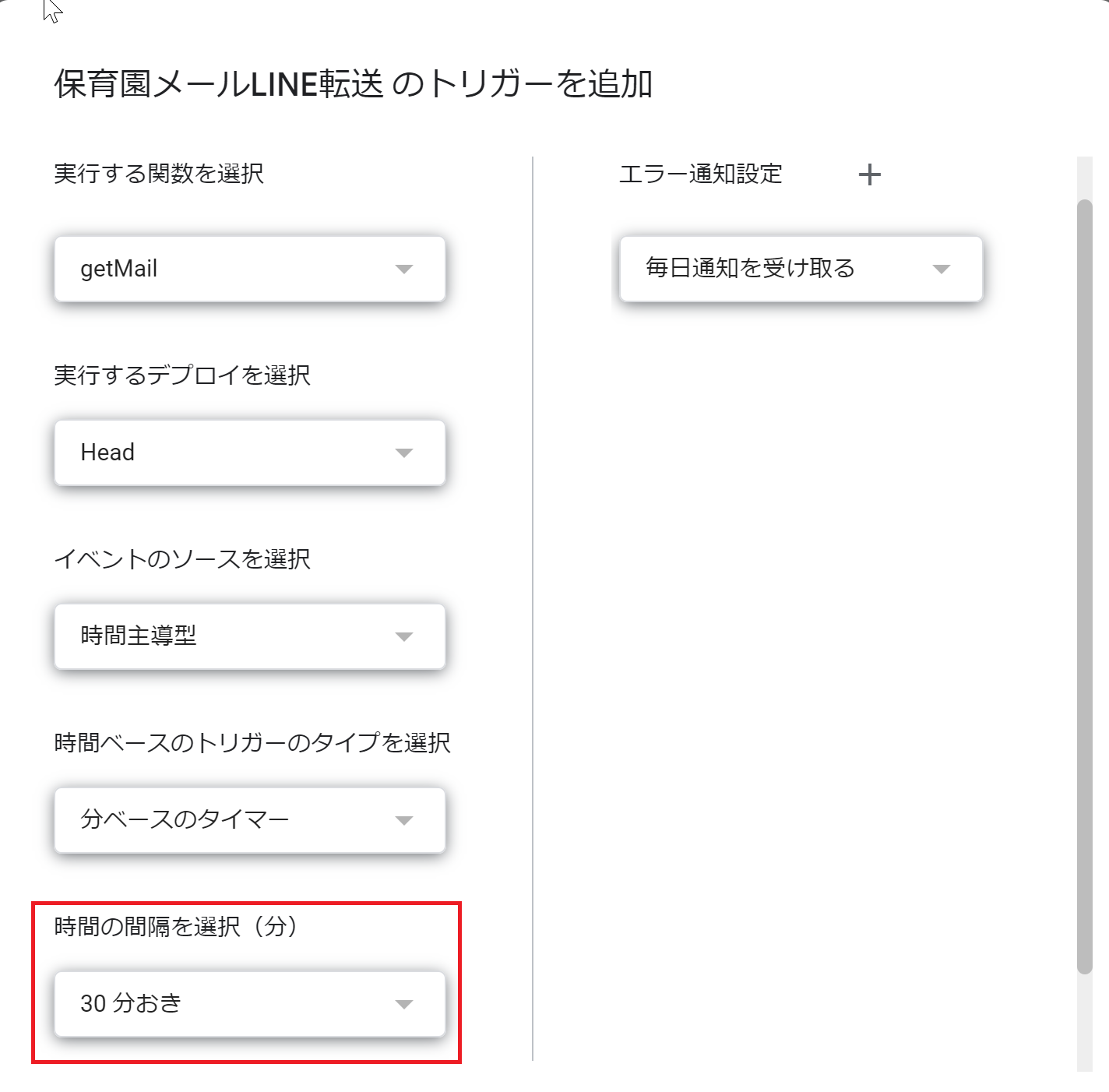Click the plus icon next to エラー通知設定

point(869,174)
